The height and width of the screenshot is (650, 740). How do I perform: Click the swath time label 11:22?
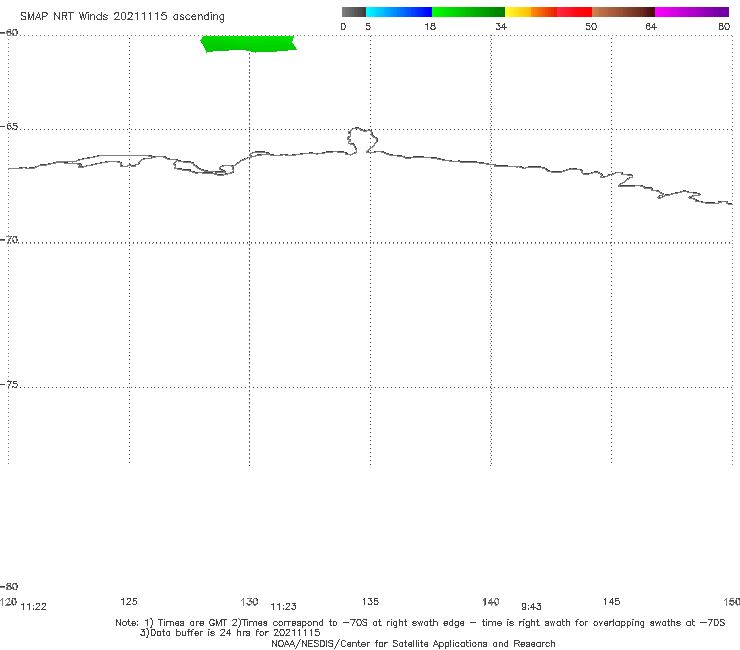(x=34, y=607)
